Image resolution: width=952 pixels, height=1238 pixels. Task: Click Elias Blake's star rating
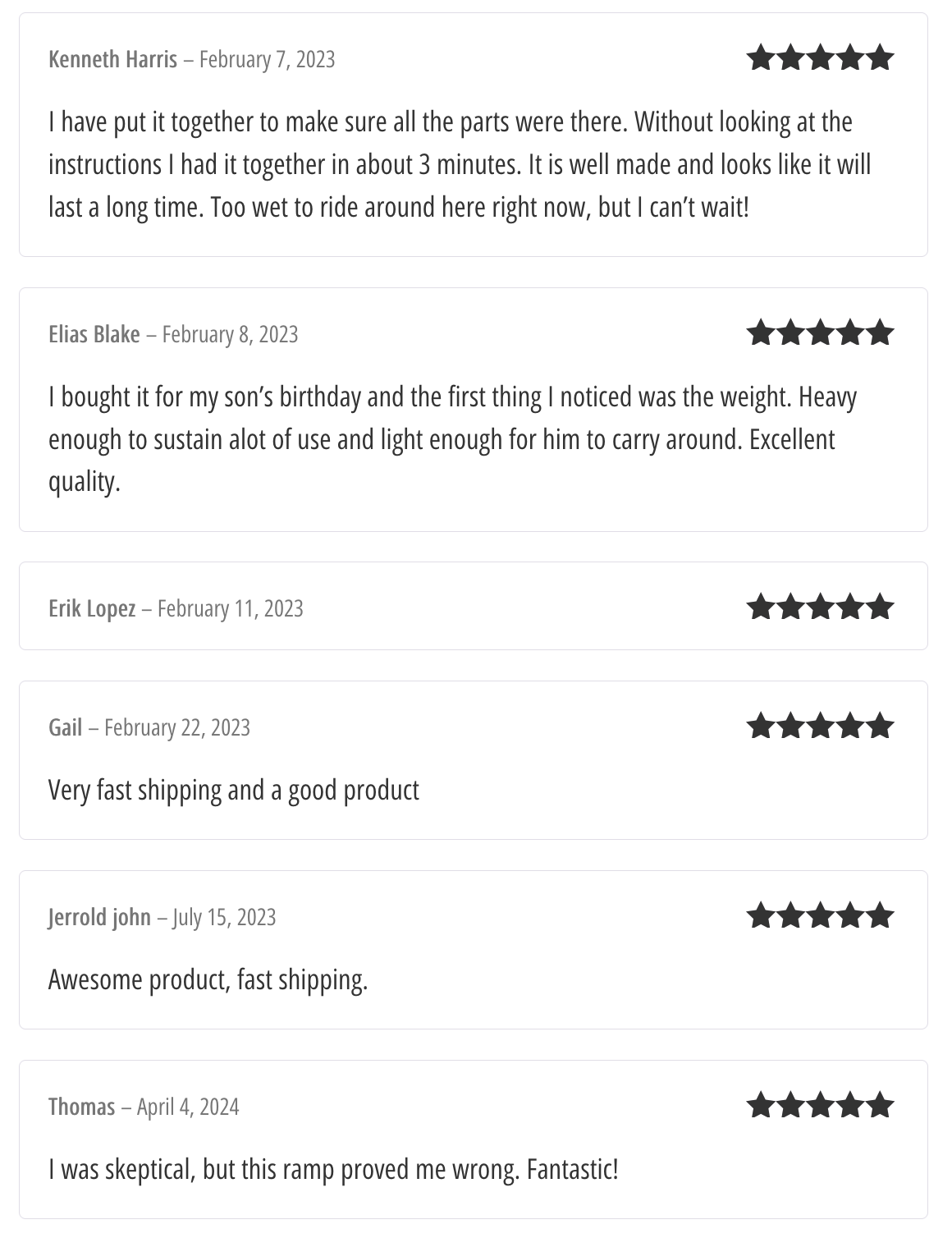[x=819, y=334]
